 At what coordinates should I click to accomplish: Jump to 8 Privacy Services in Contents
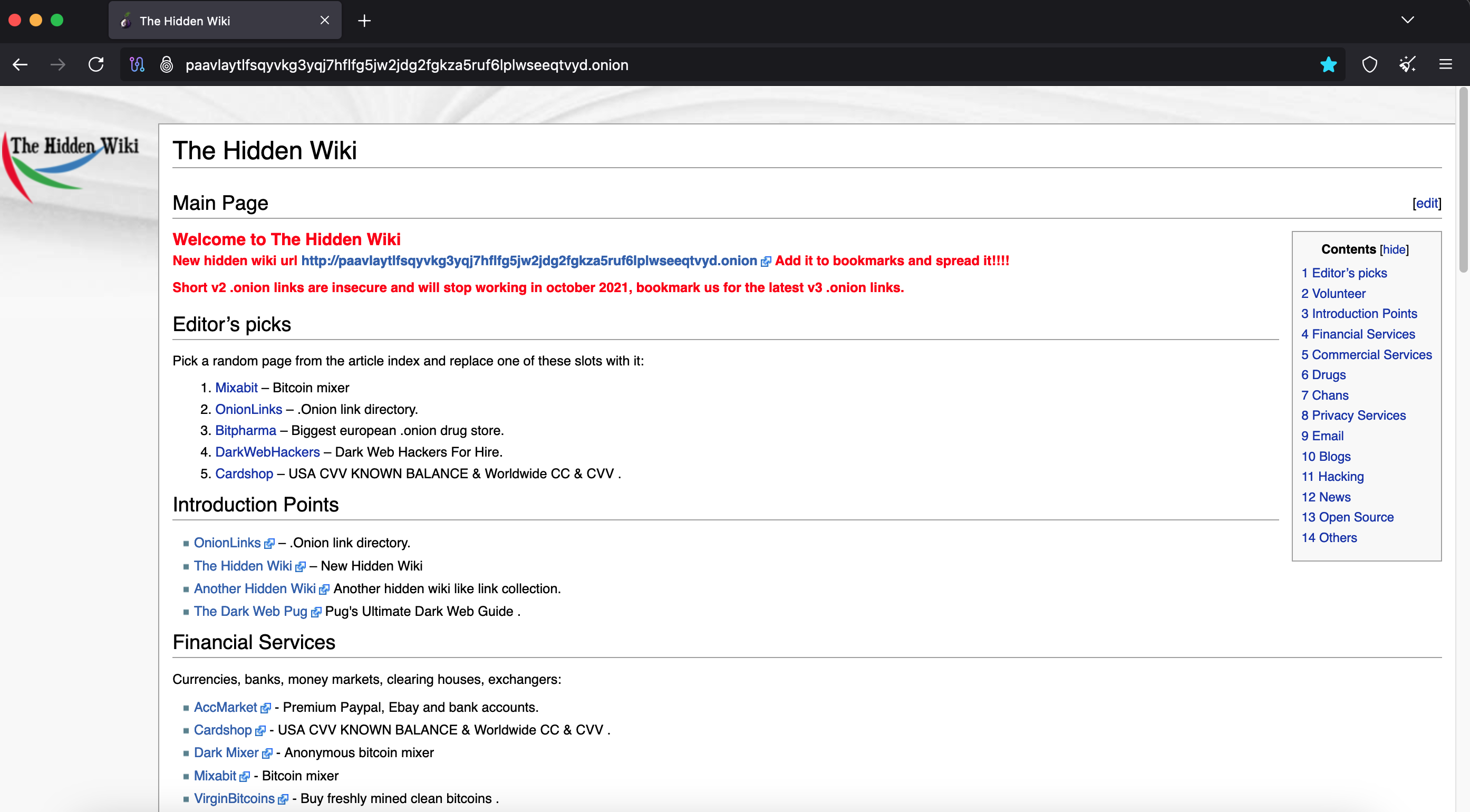[x=1353, y=415]
